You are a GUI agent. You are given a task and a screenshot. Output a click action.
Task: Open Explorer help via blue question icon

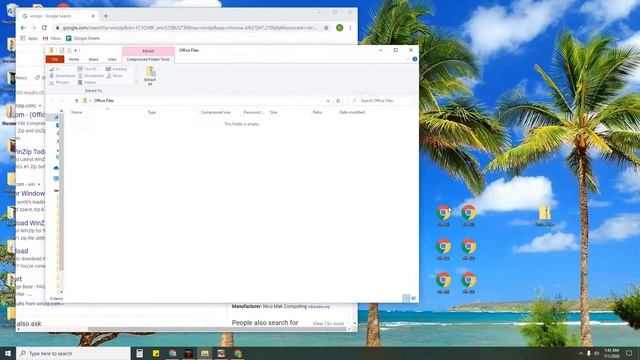(415, 59)
